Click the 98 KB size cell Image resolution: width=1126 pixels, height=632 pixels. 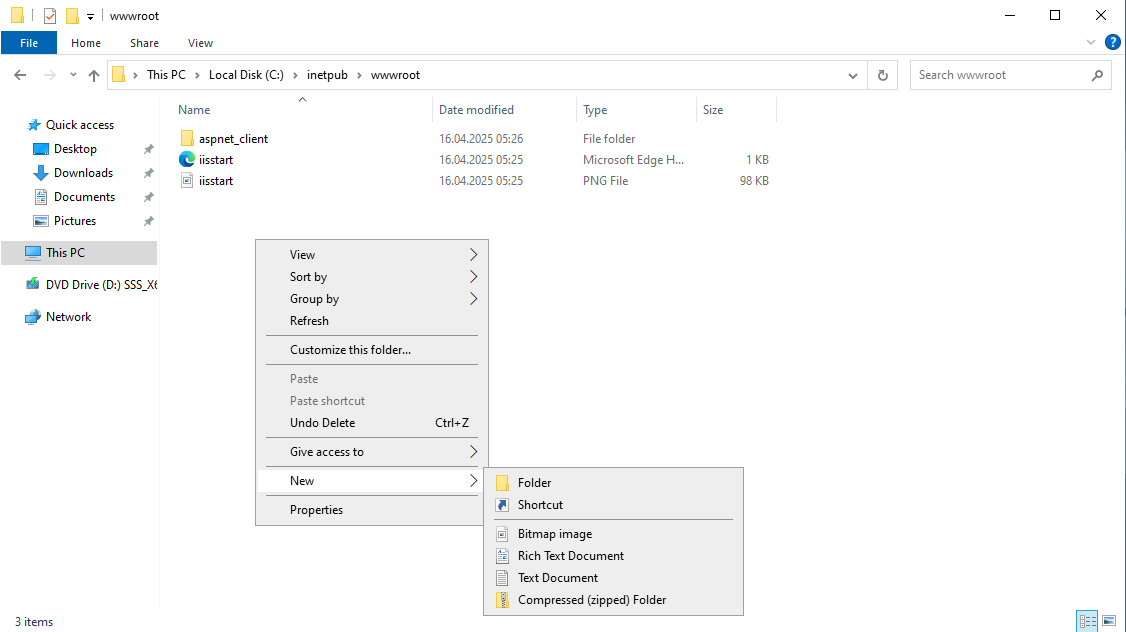pos(754,181)
